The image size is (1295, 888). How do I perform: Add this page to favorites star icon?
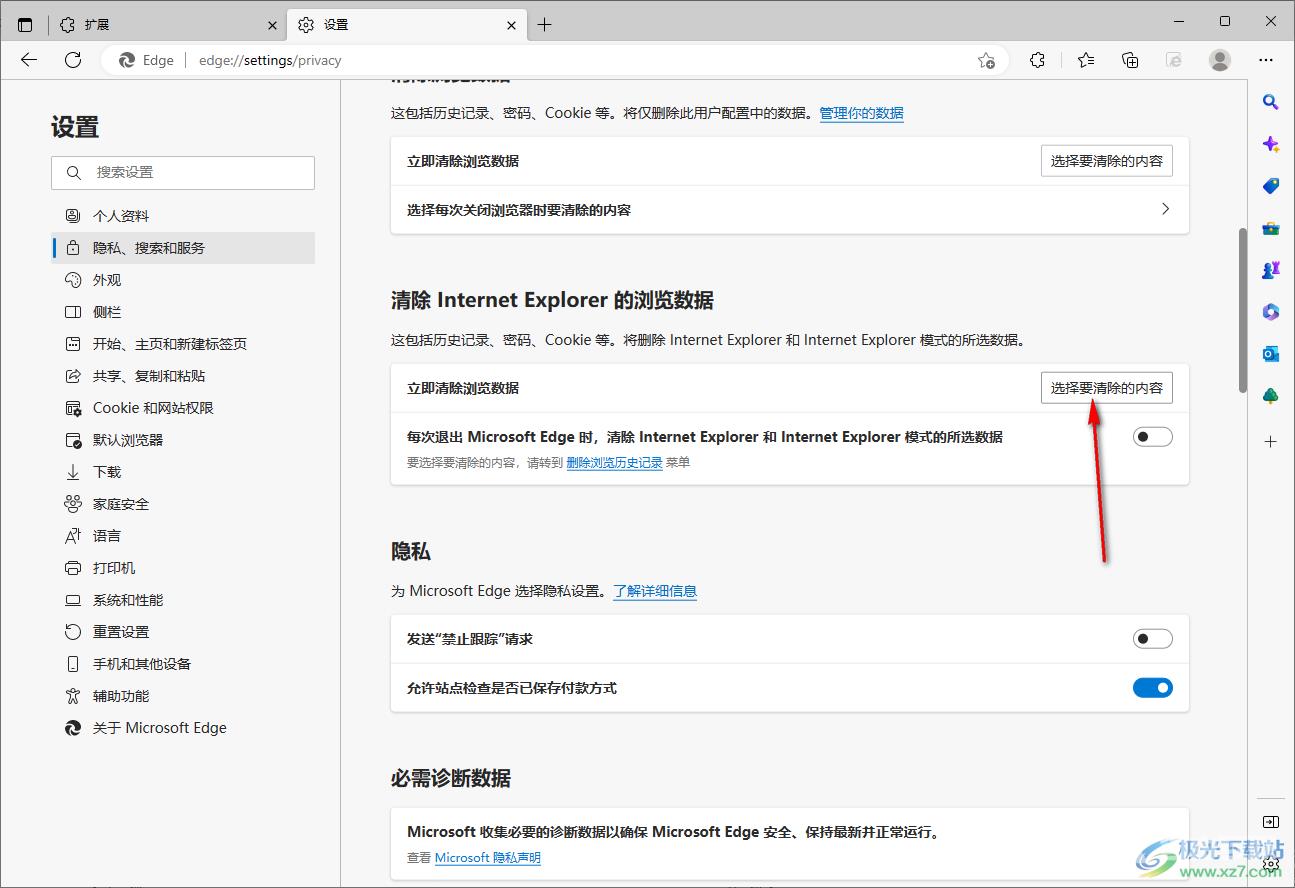[x=986, y=60]
